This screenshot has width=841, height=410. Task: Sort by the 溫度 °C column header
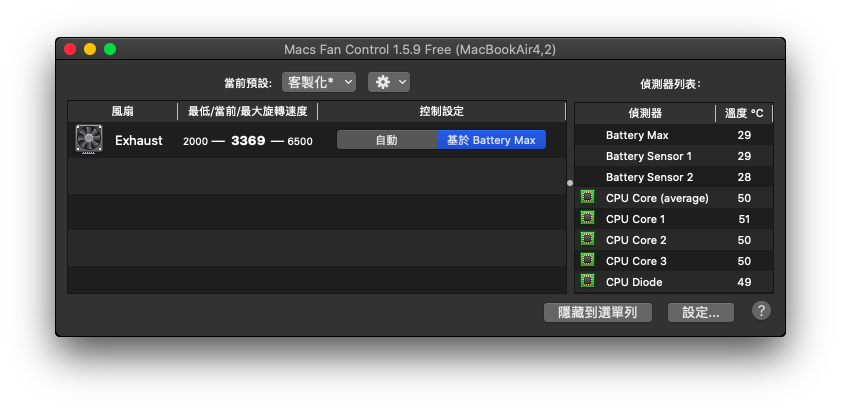(x=744, y=114)
